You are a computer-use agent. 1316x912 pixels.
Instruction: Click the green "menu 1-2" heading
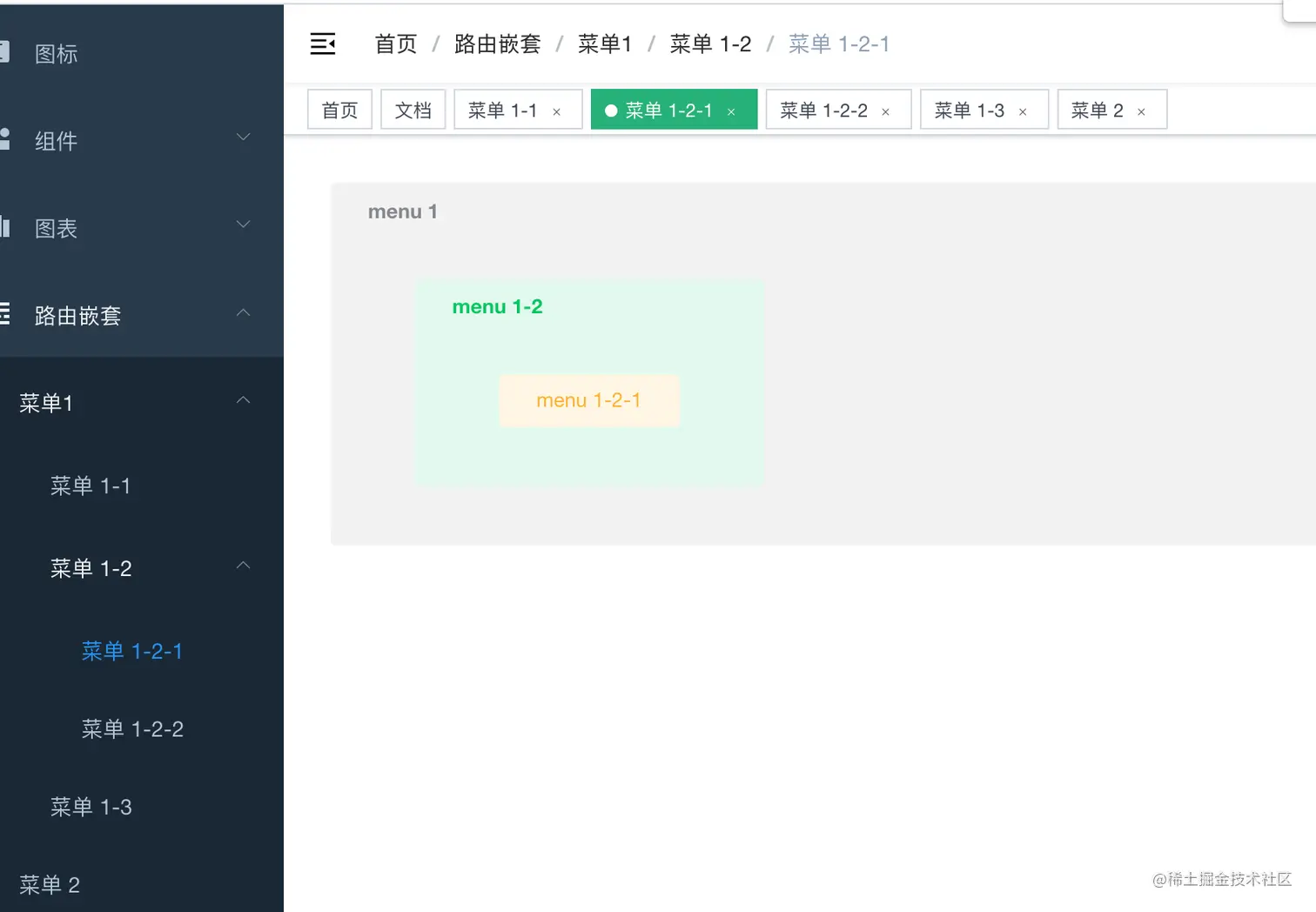pos(498,306)
